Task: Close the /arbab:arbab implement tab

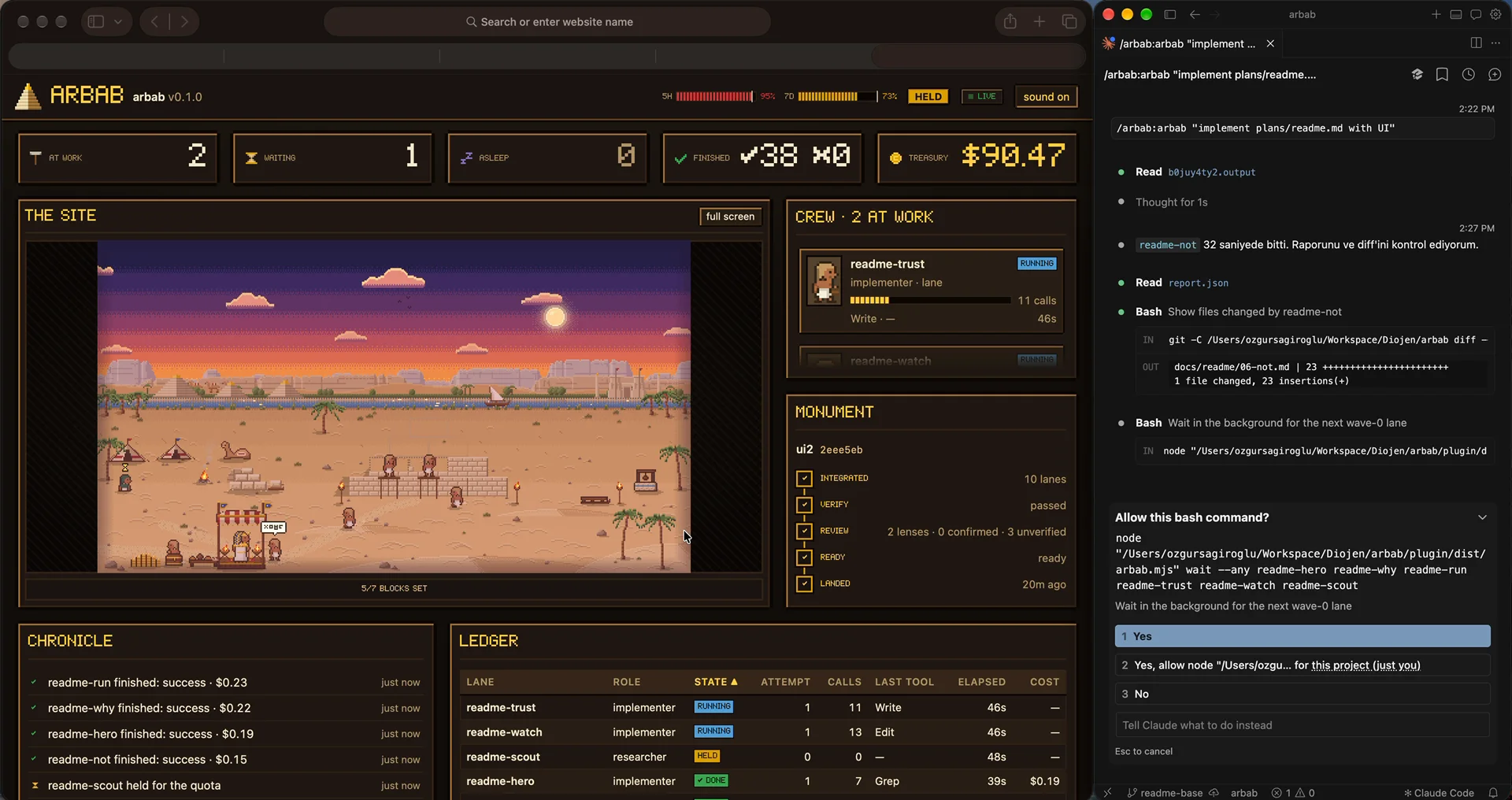Action: tap(1270, 43)
